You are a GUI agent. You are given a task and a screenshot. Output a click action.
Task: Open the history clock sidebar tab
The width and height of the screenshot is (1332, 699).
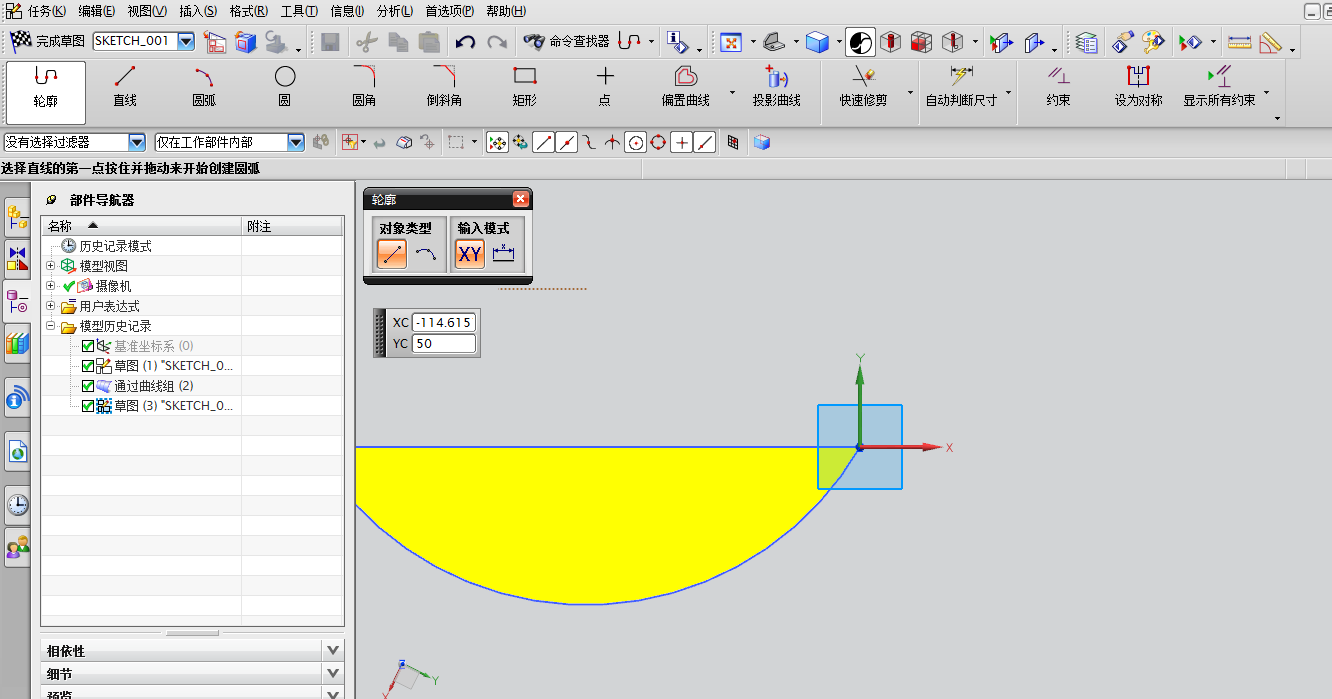click(x=17, y=505)
